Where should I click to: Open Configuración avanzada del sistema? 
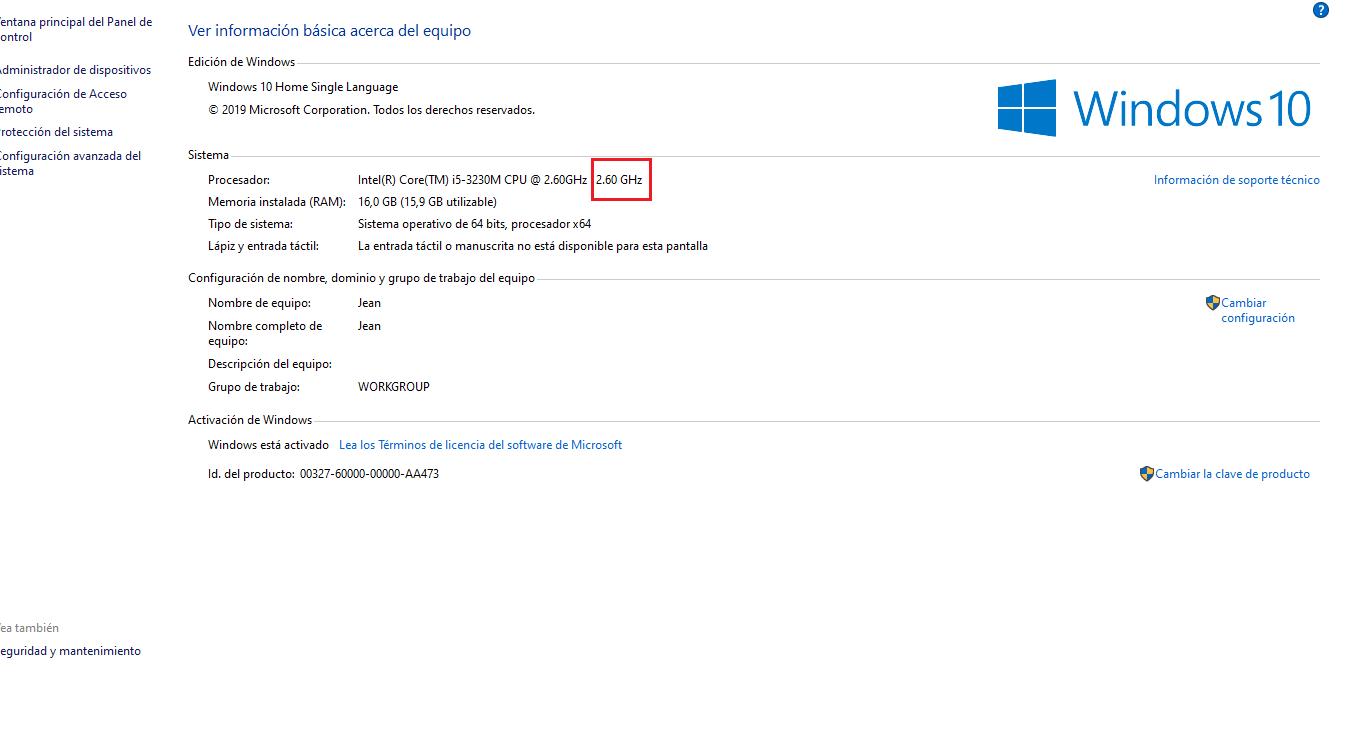(71, 163)
